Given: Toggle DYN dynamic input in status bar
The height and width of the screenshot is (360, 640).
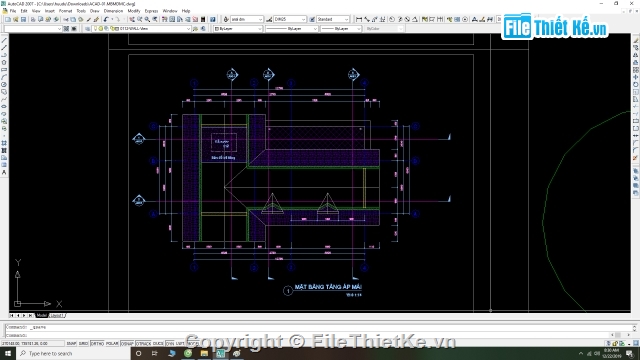Looking at the screenshot, I should point(170,344).
